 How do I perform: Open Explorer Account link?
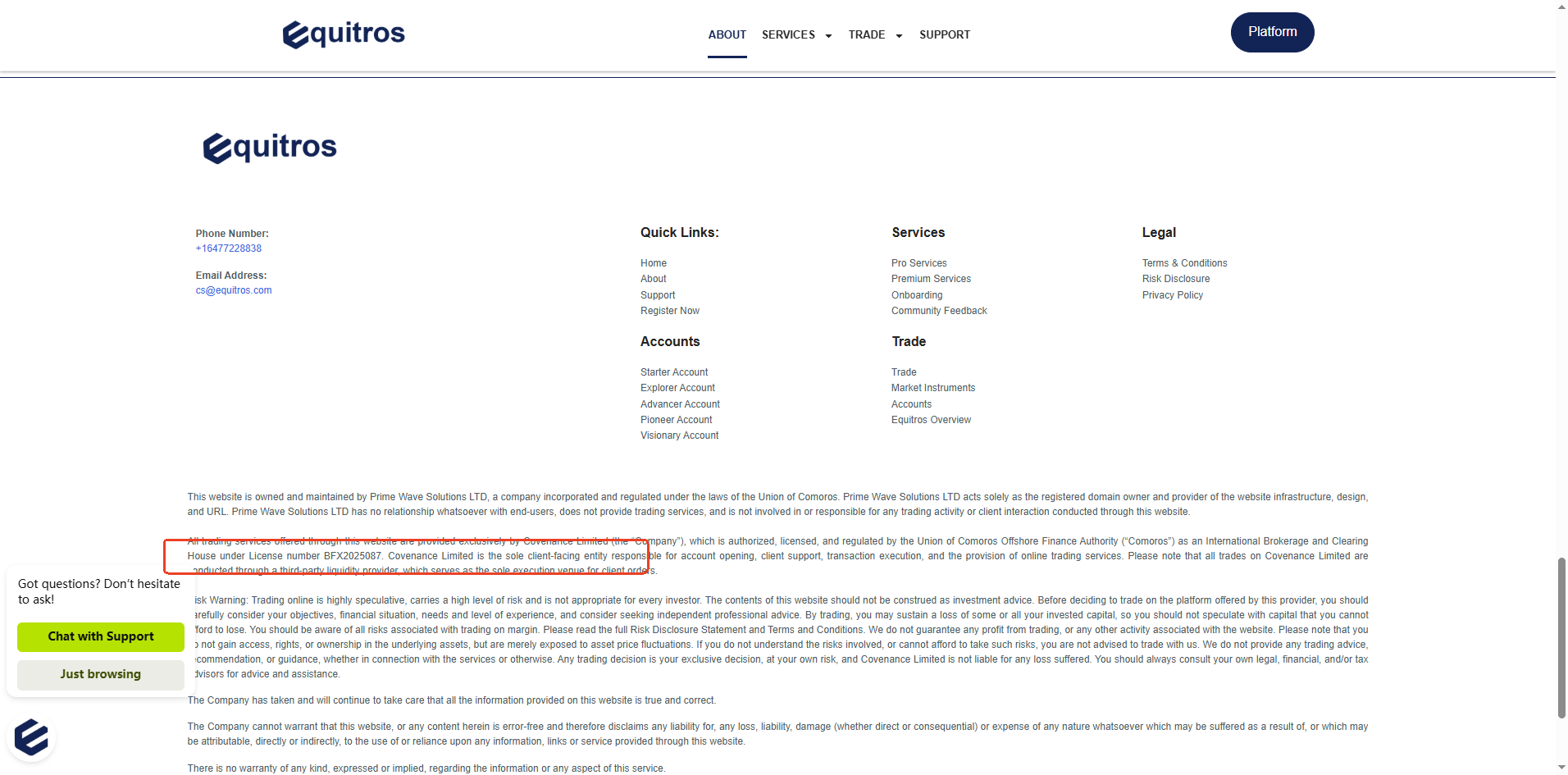click(x=677, y=388)
